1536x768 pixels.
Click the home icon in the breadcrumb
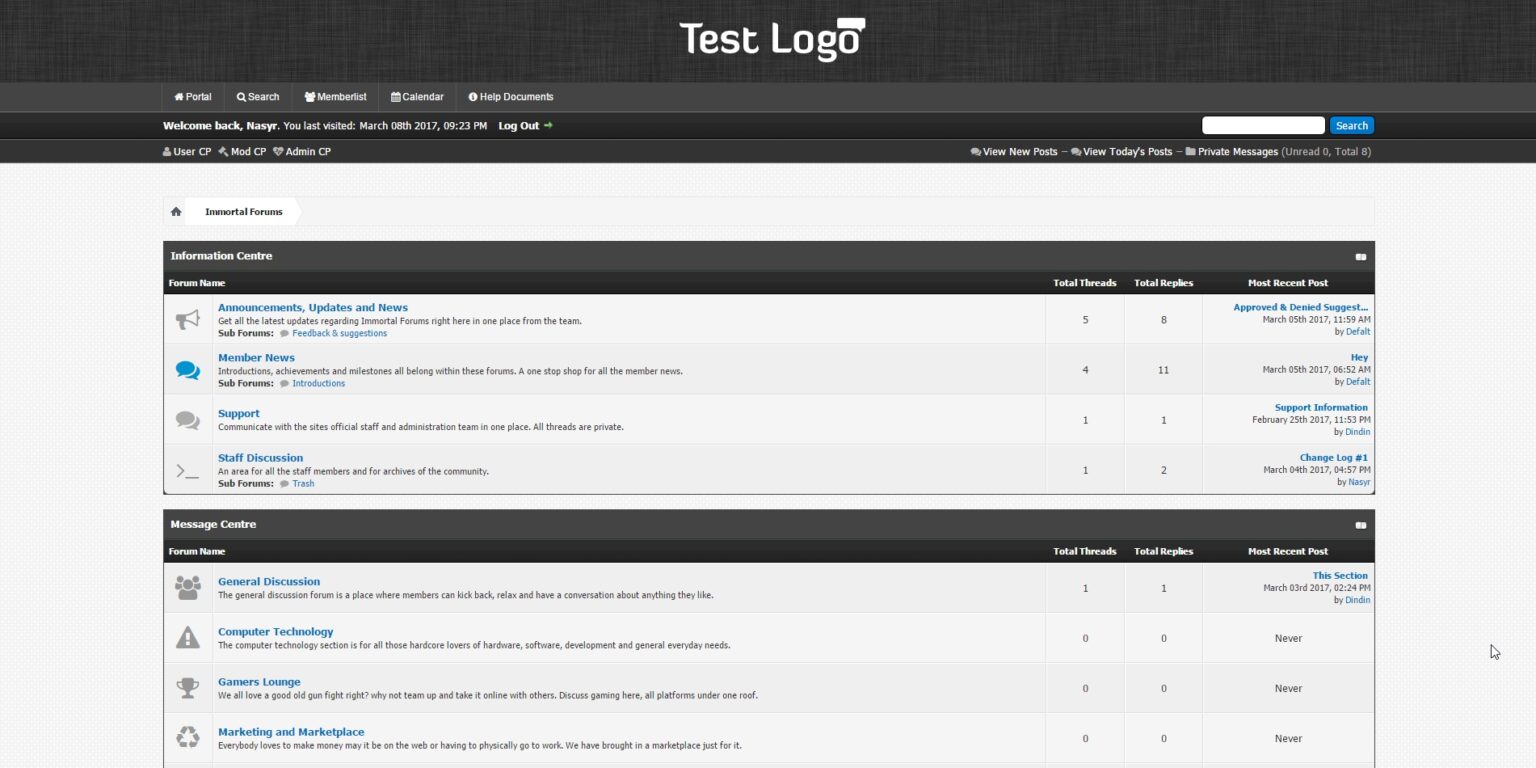coord(176,211)
